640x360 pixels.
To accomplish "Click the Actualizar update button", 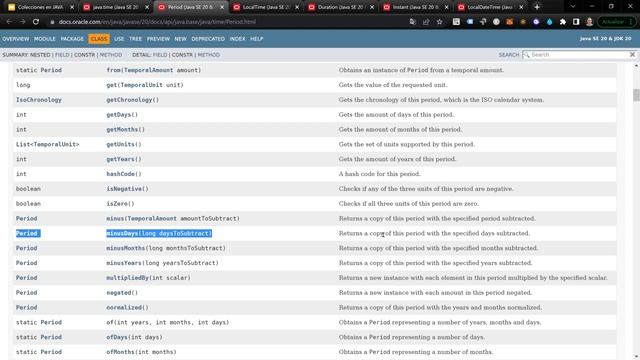I will coord(616,22).
